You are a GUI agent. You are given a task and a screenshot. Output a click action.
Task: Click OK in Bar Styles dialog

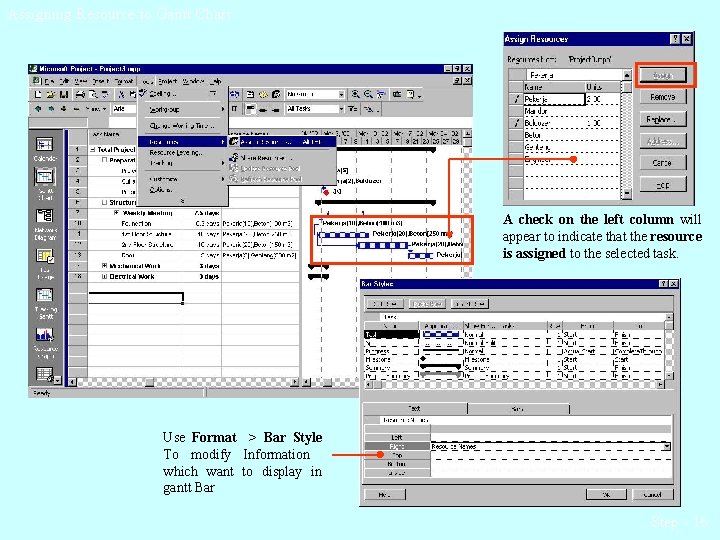coord(606,495)
